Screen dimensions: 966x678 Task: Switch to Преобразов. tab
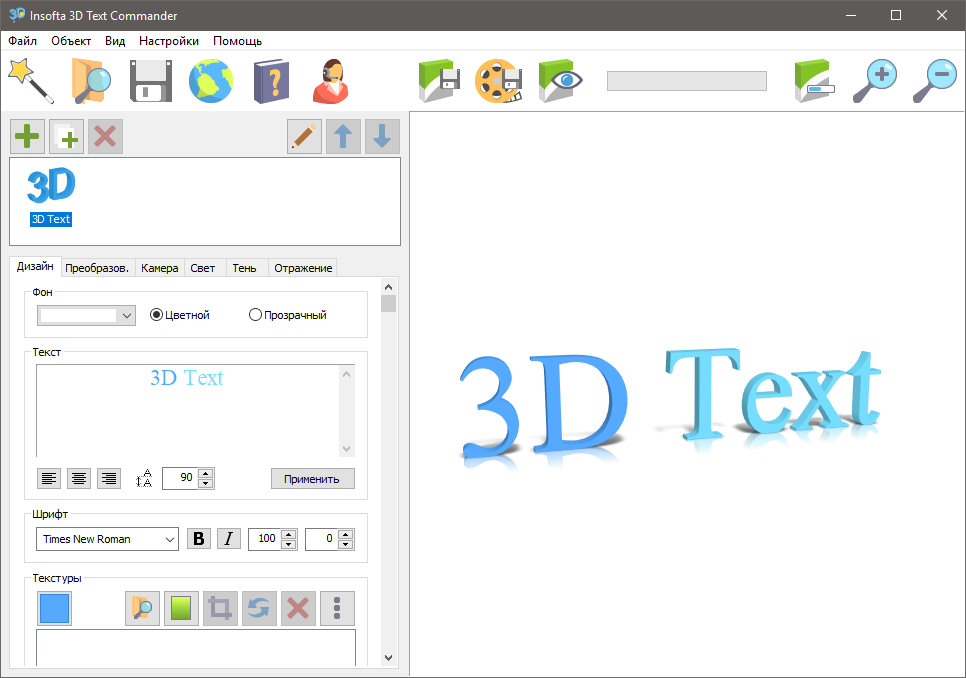[x=97, y=268]
